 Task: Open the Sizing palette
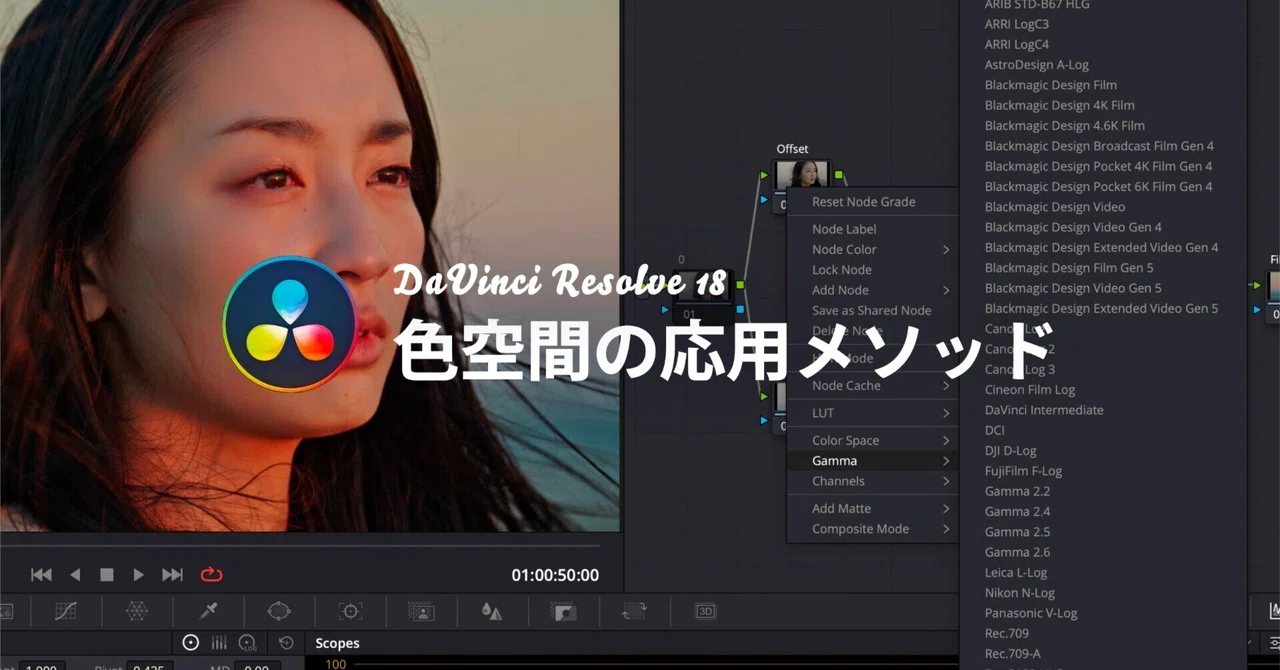[x=634, y=611]
